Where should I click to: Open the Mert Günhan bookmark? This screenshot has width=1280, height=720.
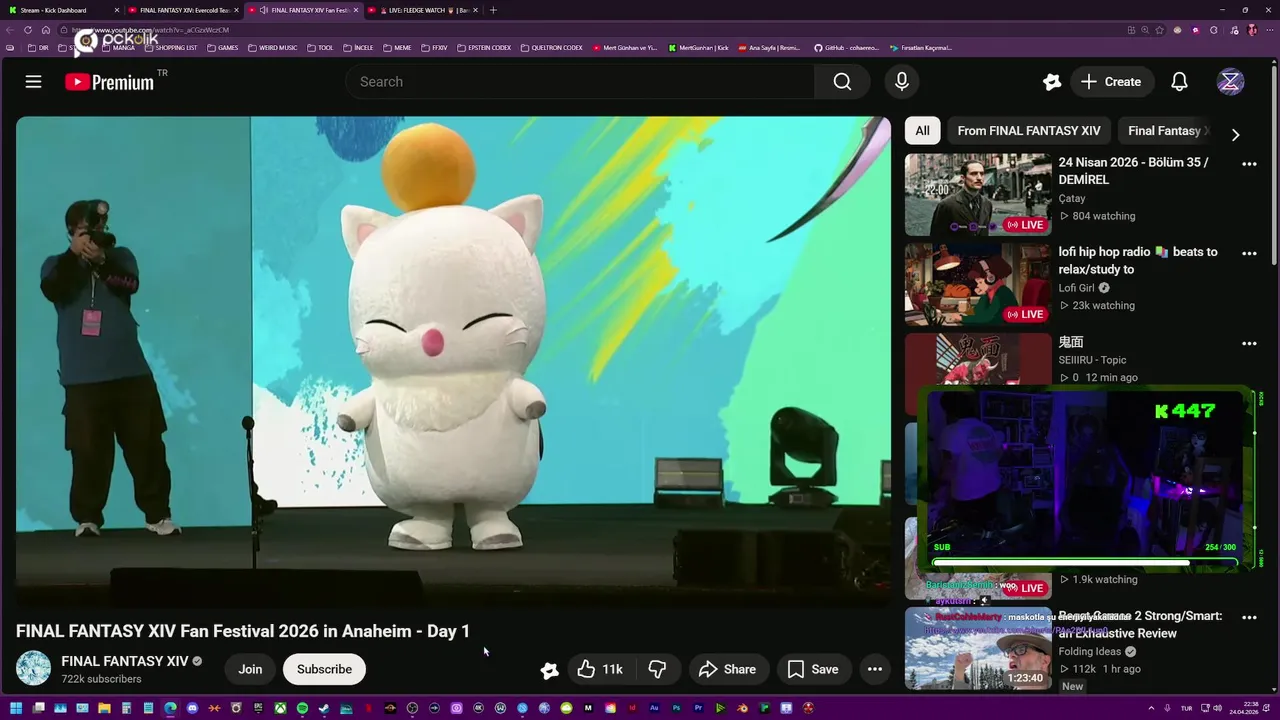pos(625,48)
